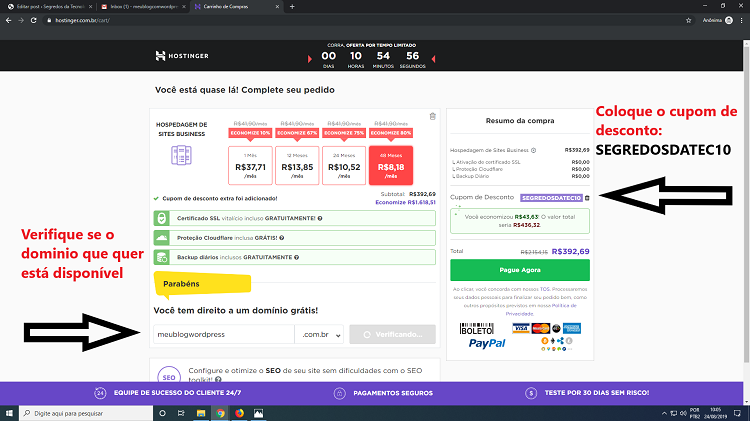Screen dimensions: 750x421
Task: Delete hosting plan with trash icon
Action: pos(432,116)
